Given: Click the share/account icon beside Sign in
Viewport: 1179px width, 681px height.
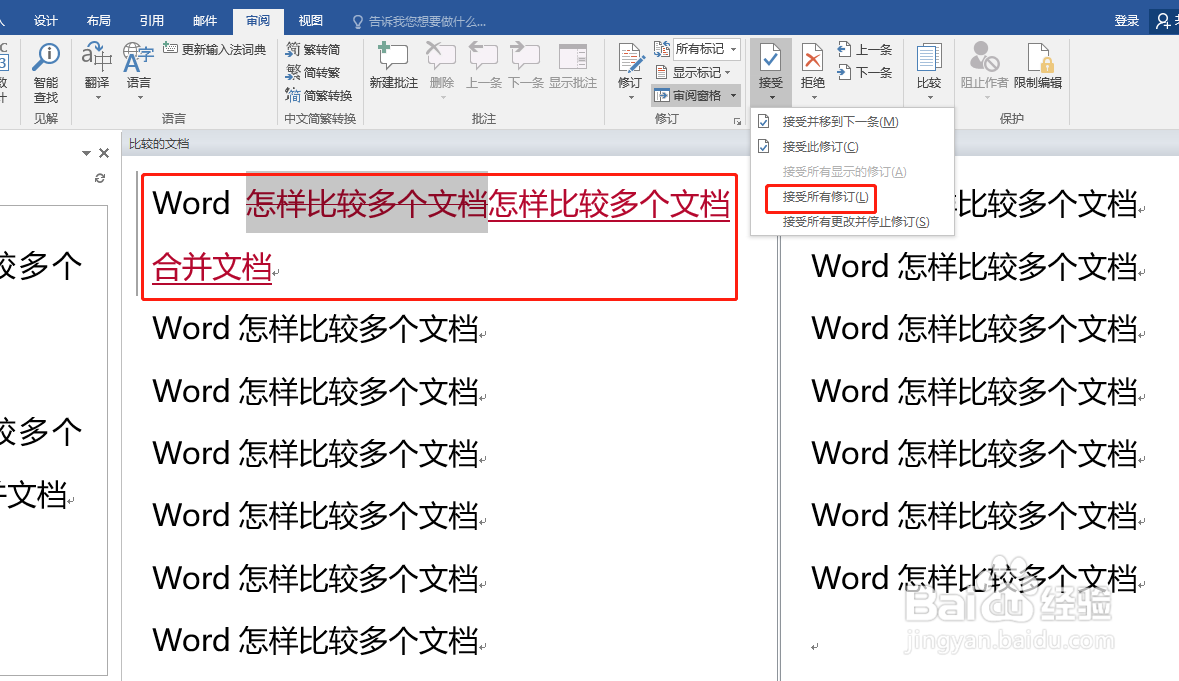Looking at the screenshot, I should [x=1165, y=21].
